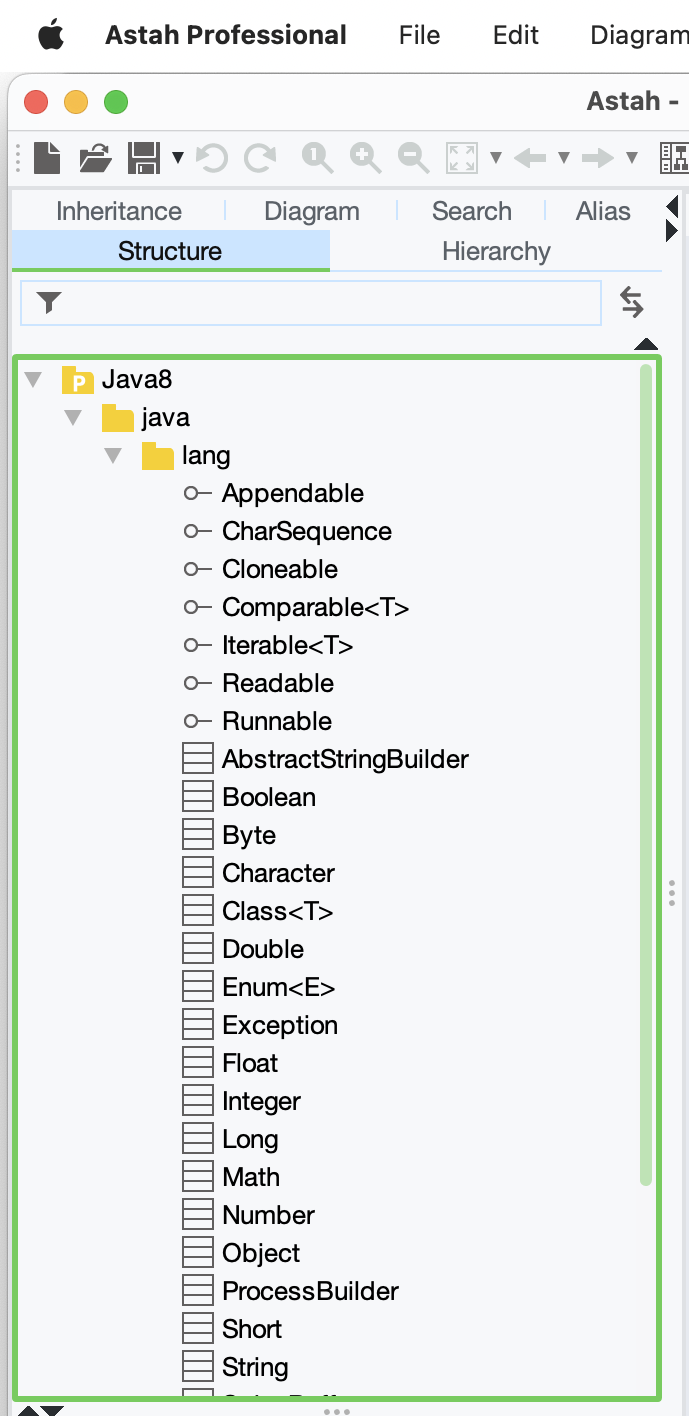
Task: Open the Inheritance tab
Action: [x=119, y=211]
